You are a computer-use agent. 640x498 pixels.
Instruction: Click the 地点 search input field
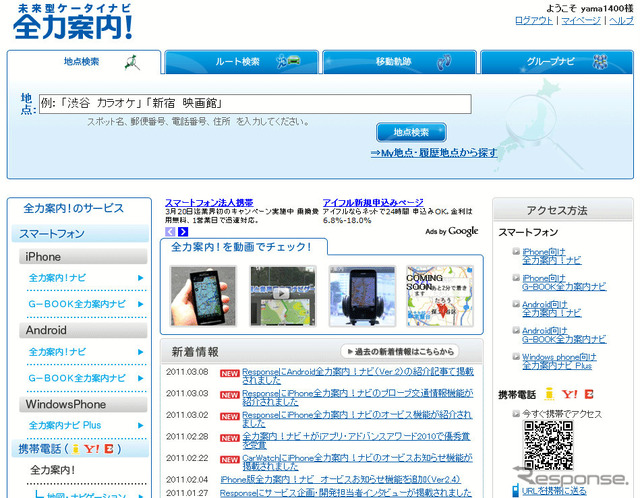pyautogui.click(x=255, y=104)
